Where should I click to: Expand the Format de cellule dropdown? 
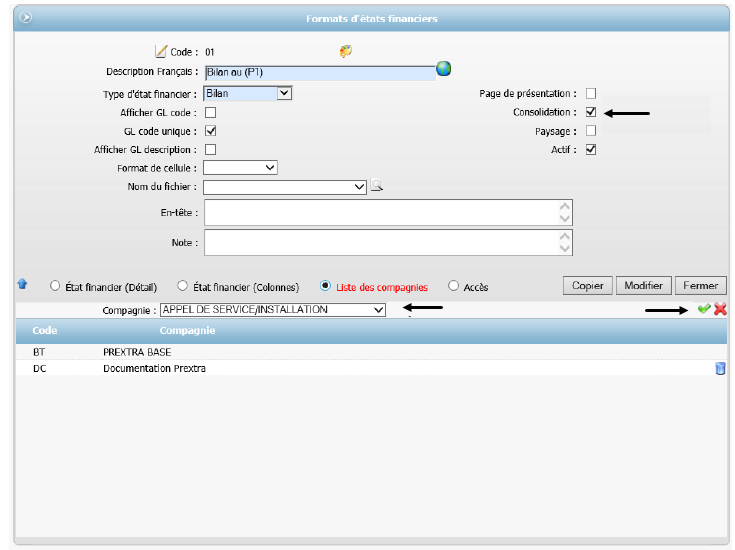coord(269,168)
